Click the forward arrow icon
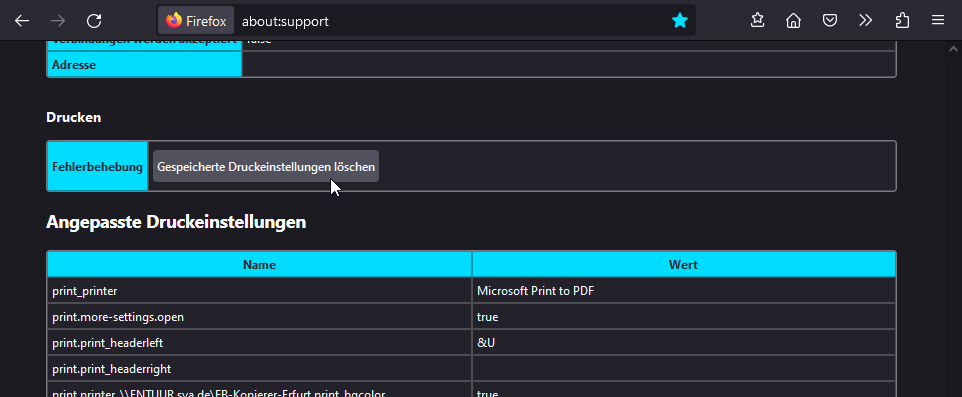Image resolution: width=962 pixels, height=397 pixels. 58,21
